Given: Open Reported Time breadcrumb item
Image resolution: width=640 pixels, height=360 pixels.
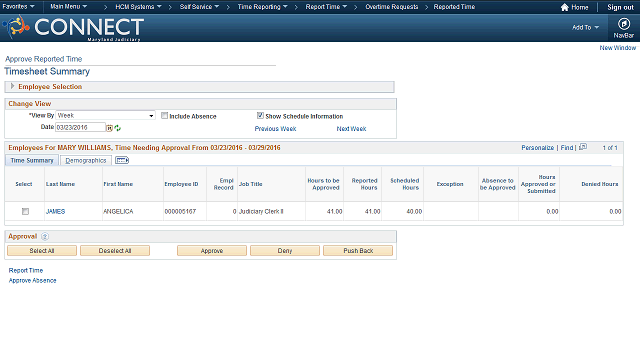Looking at the screenshot, I should click(454, 7).
